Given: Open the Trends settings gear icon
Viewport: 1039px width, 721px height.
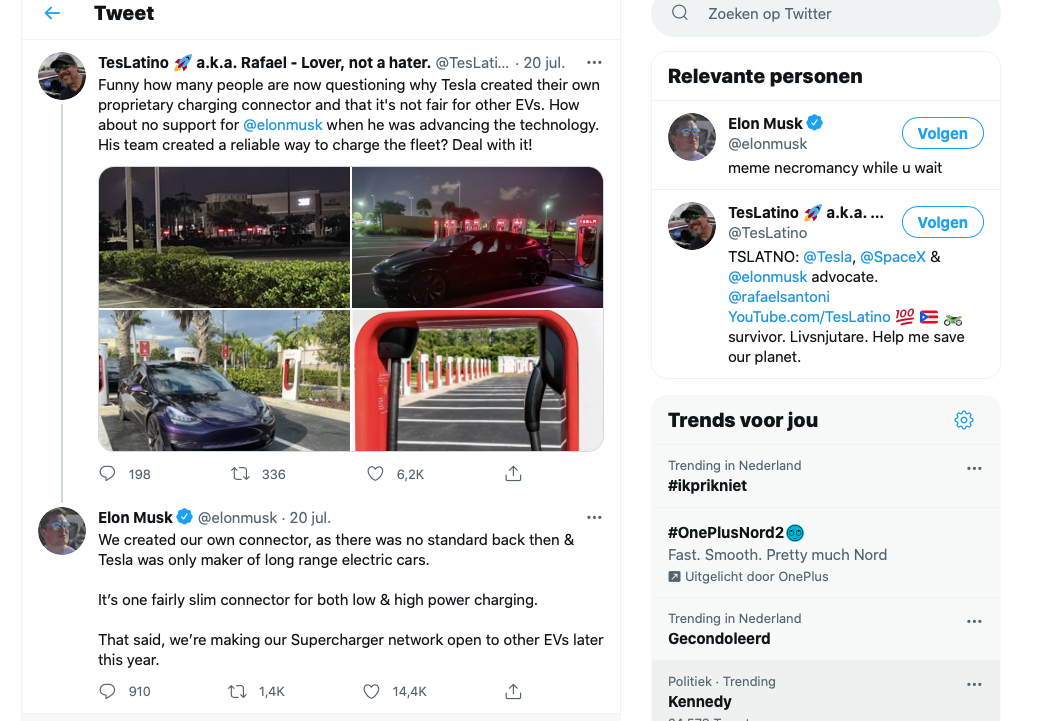Looking at the screenshot, I should pos(964,420).
